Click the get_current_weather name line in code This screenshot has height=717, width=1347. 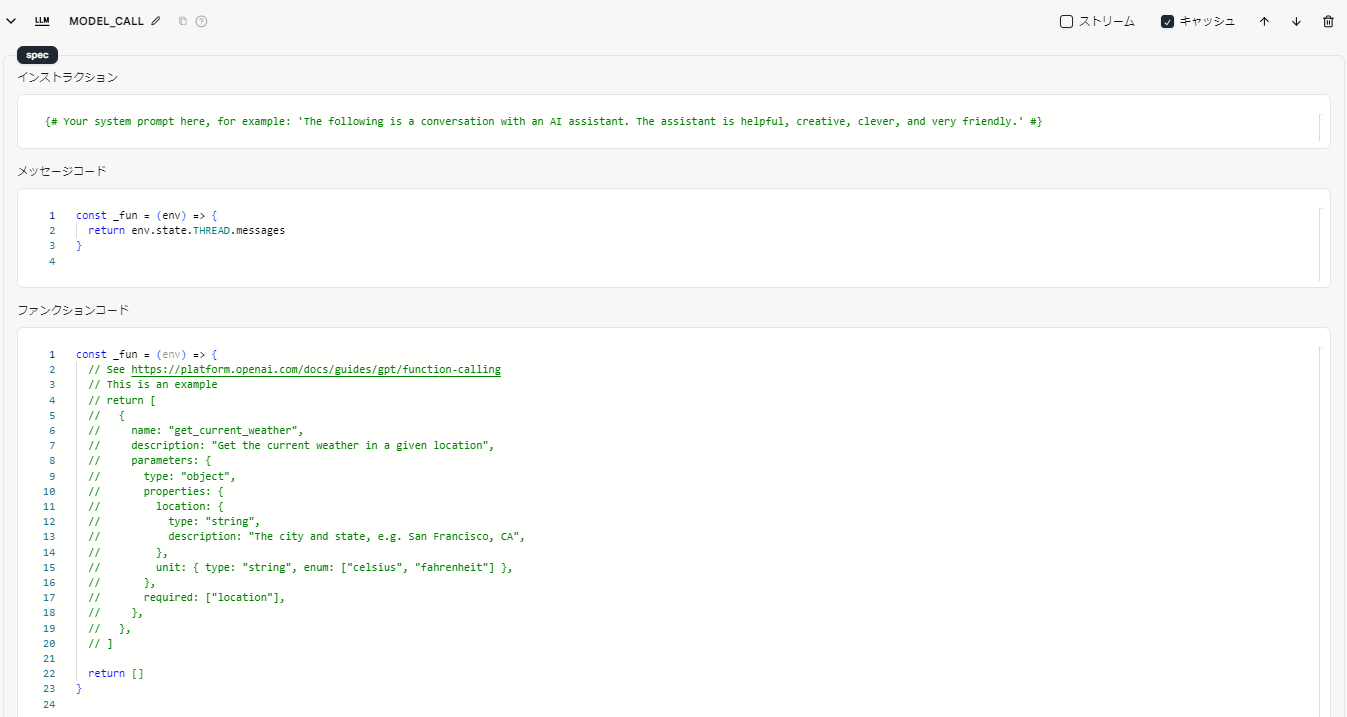(209, 430)
